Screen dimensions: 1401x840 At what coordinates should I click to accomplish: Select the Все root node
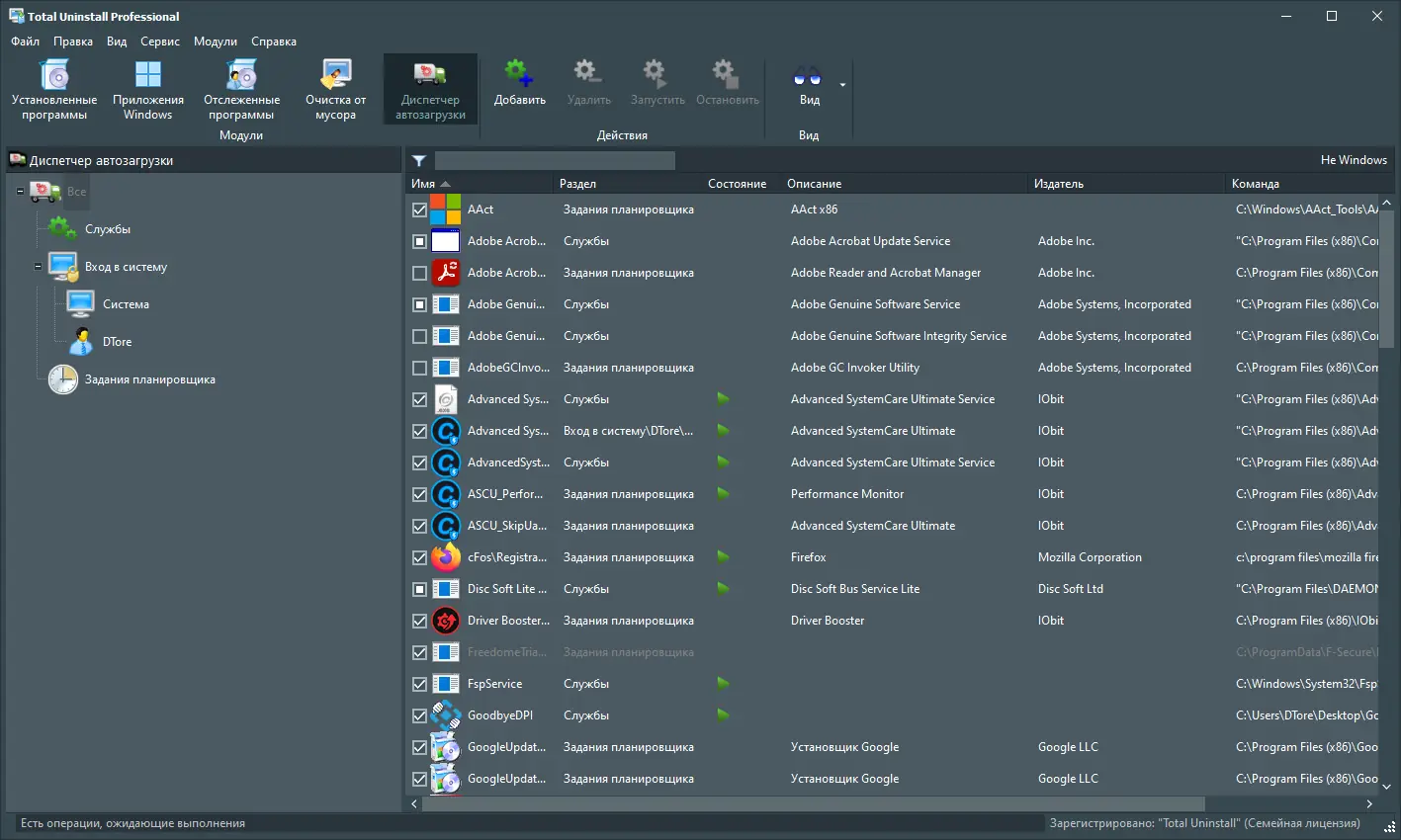(76, 192)
